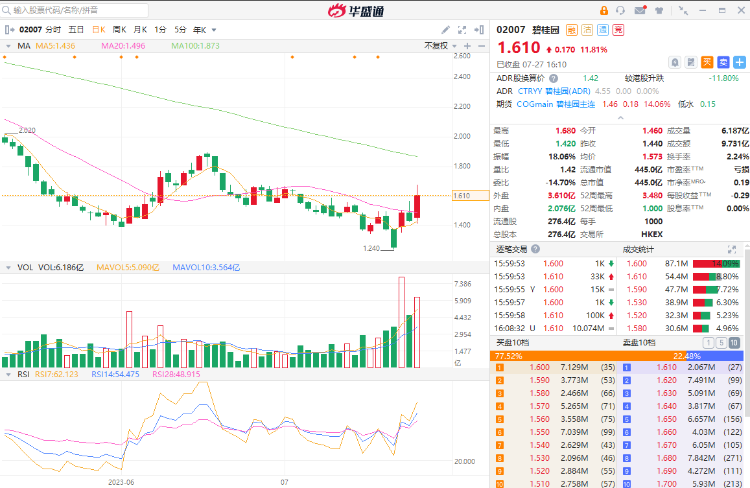Click ask level 8 price 1.680
The height and width of the screenshot is (488, 750).
click(x=667, y=458)
